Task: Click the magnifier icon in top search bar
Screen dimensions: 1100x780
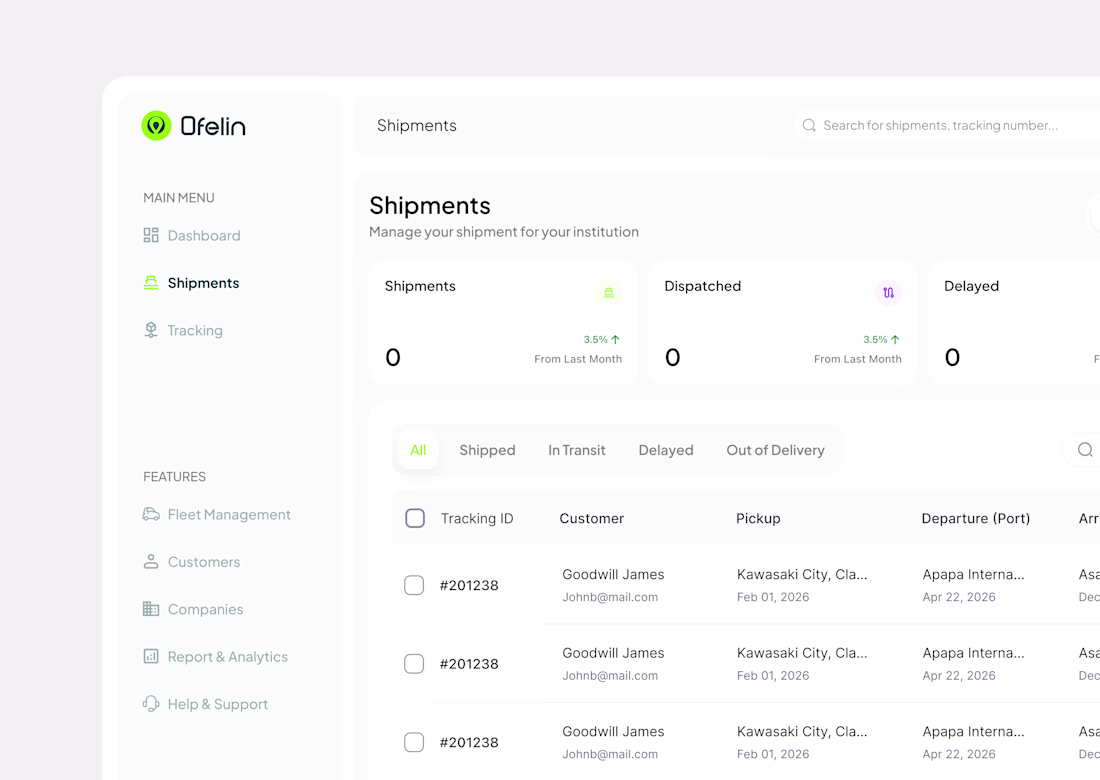Action: 809,125
